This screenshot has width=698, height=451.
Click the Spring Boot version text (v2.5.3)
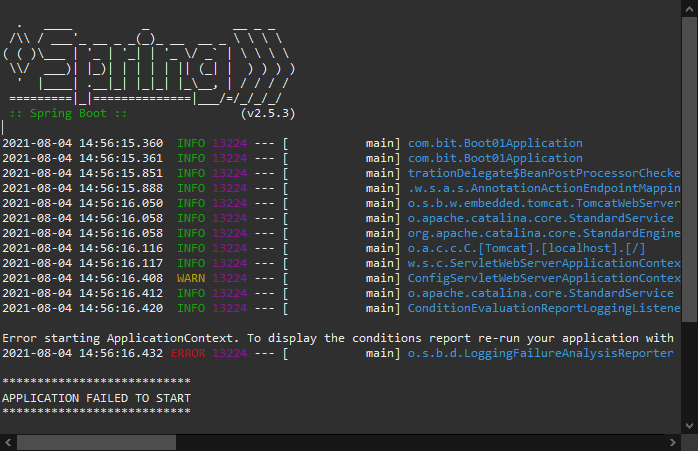click(x=268, y=114)
